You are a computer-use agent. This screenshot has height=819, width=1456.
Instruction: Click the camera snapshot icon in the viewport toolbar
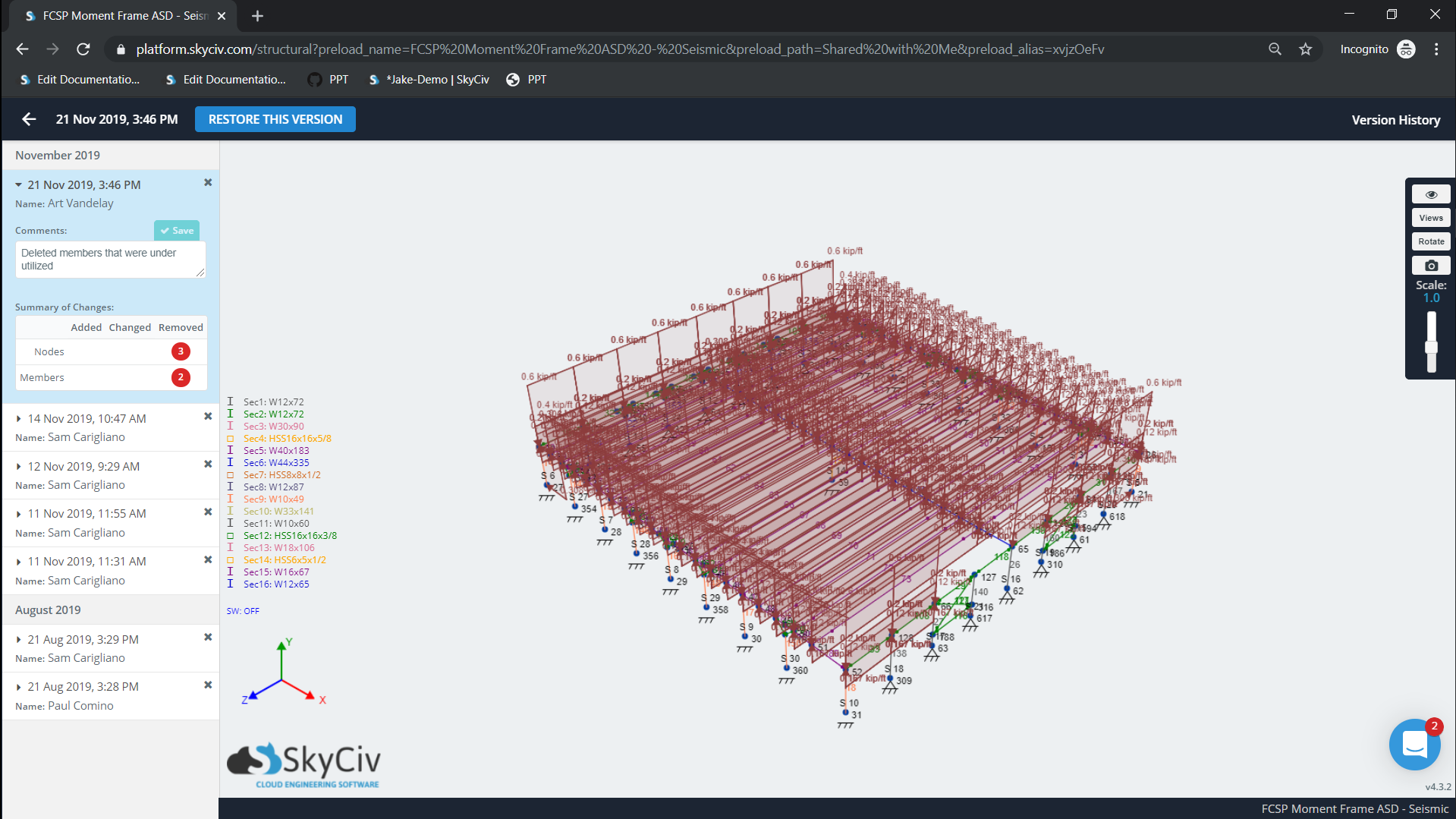(1430, 265)
